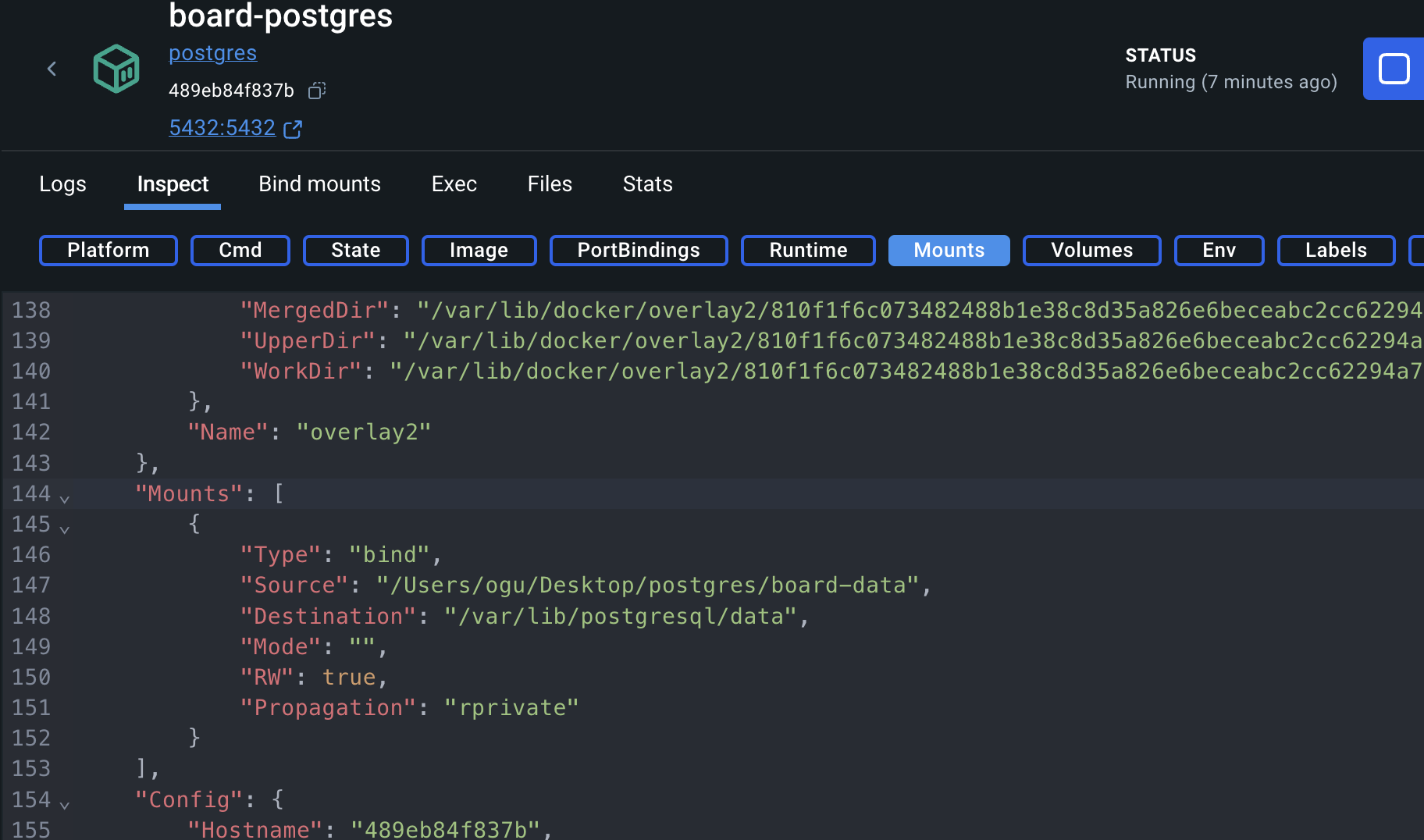Select the highlighted Mounts filter button

(949, 251)
